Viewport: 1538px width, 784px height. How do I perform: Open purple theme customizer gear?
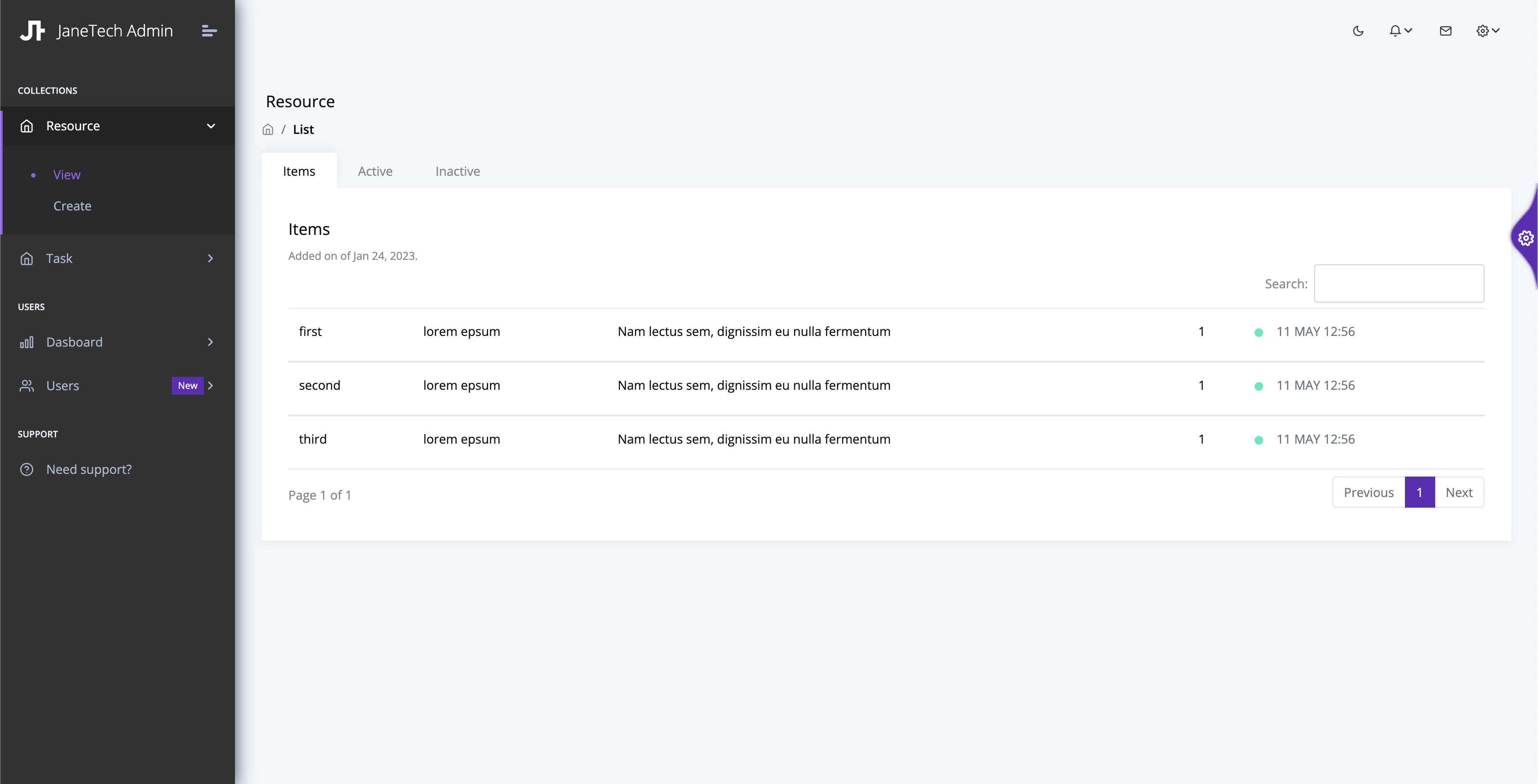coord(1526,238)
